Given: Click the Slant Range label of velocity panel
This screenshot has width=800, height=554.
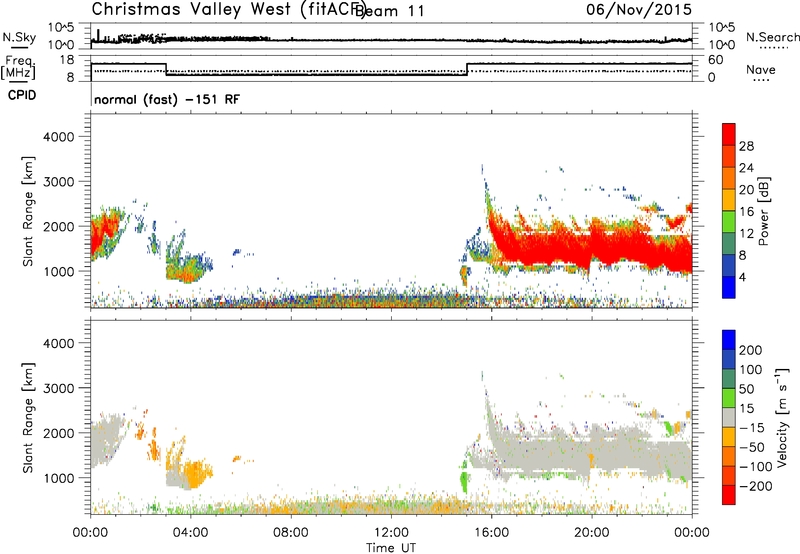Looking at the screenshot, I should point(28,418).
